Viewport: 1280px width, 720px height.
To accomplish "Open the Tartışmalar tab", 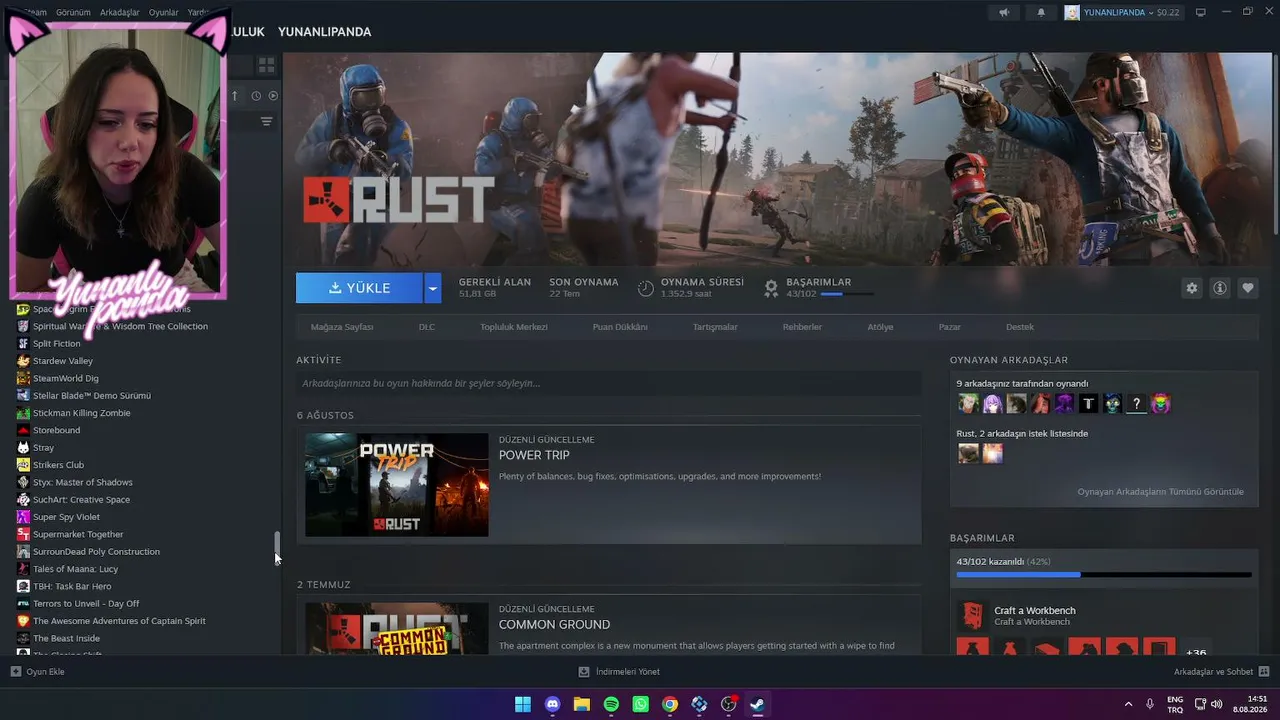I will 715,327.
